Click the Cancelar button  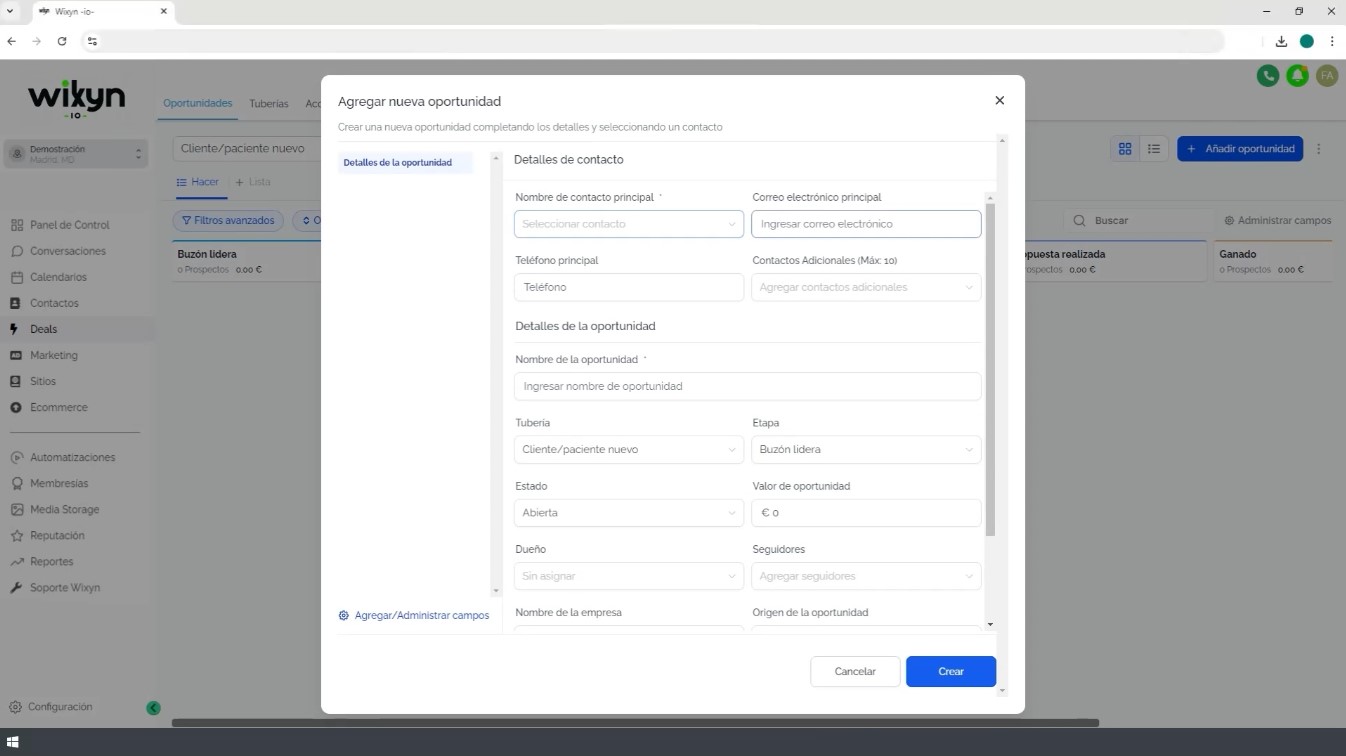pyautogui.click(x=855, y=671)
